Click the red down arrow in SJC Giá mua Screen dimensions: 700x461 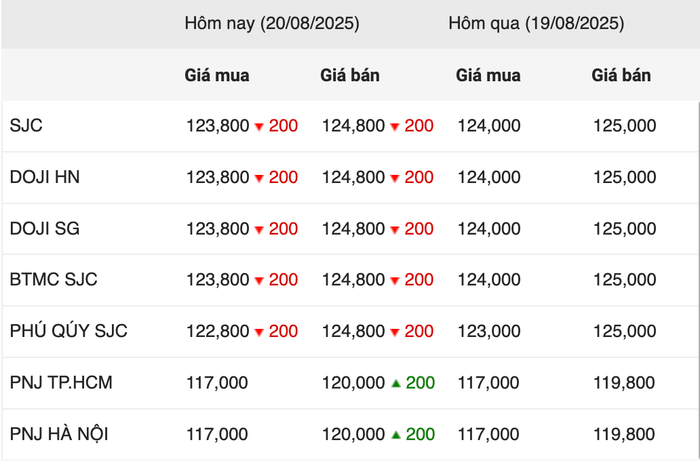(x=259, y=127)
